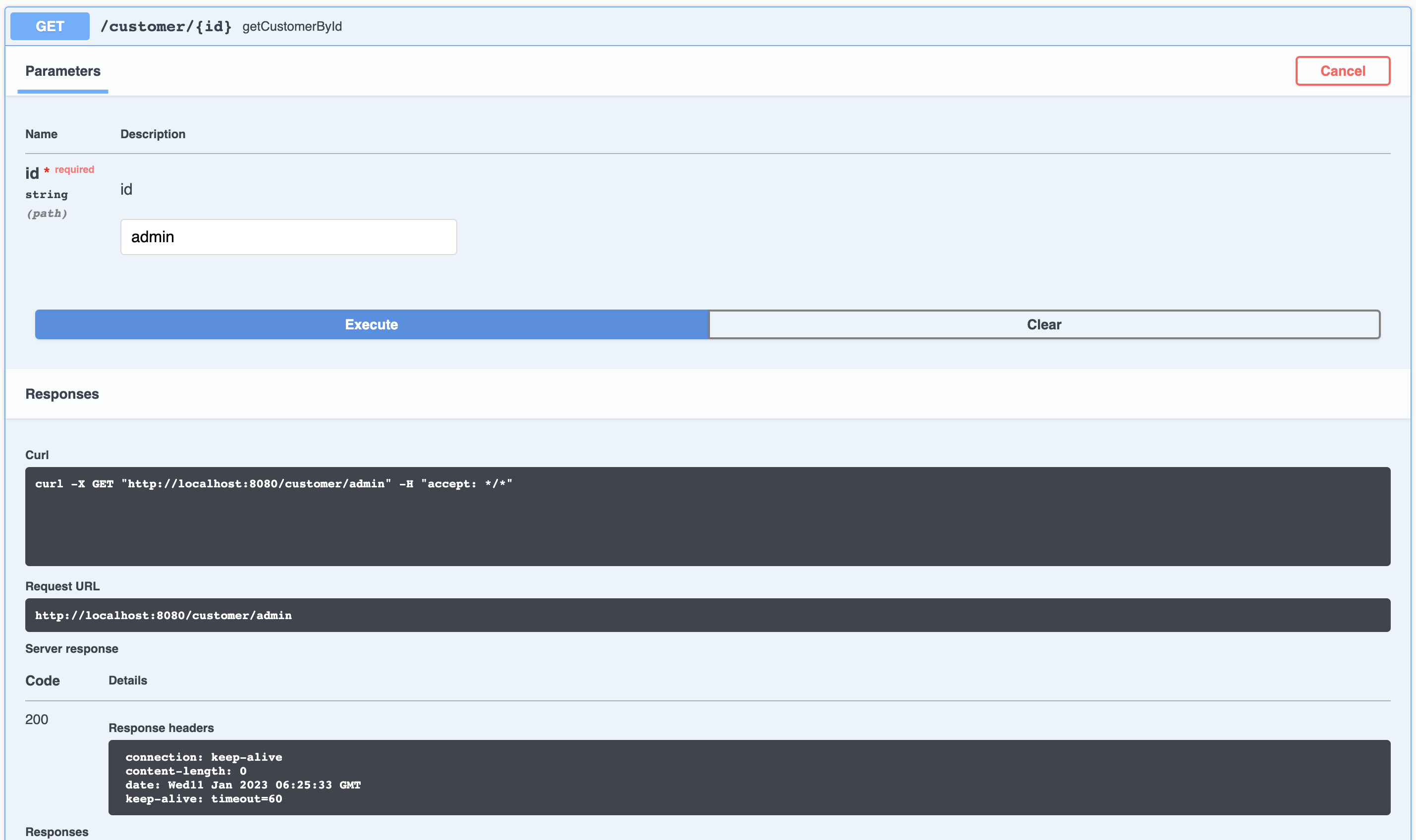Click the 200 response code

tap(37, 720)
